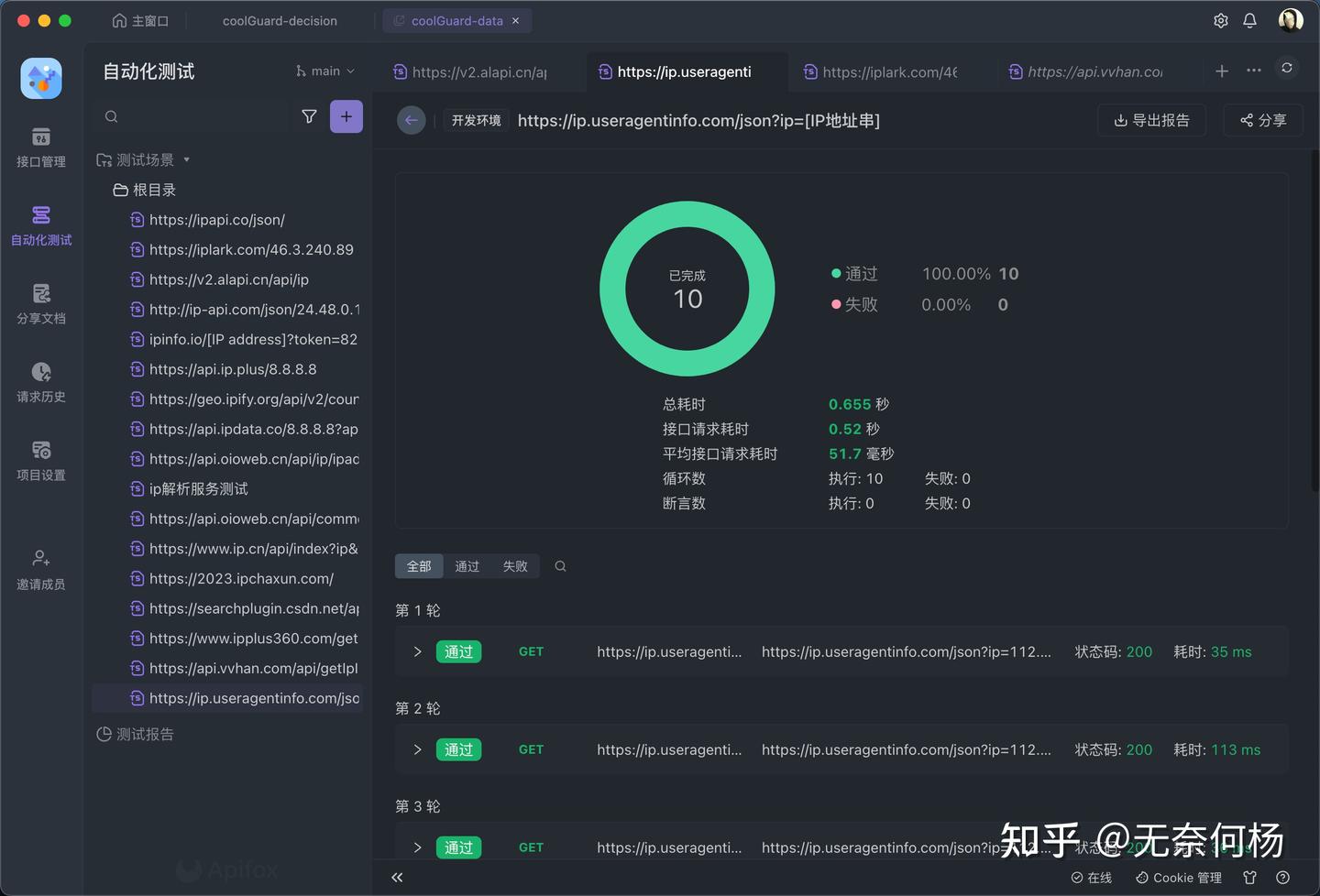
Task: Open the user avatar menu
Action: 1291,20
